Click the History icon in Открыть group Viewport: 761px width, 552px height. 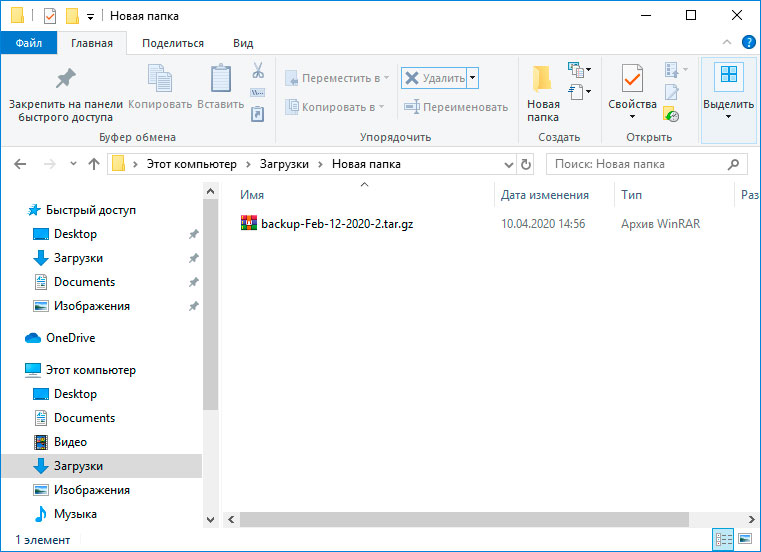[x=671, y=114]
